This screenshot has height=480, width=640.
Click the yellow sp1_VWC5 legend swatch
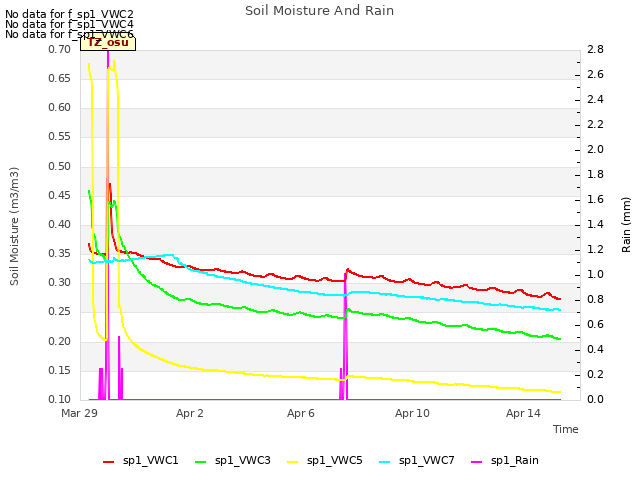293,462
